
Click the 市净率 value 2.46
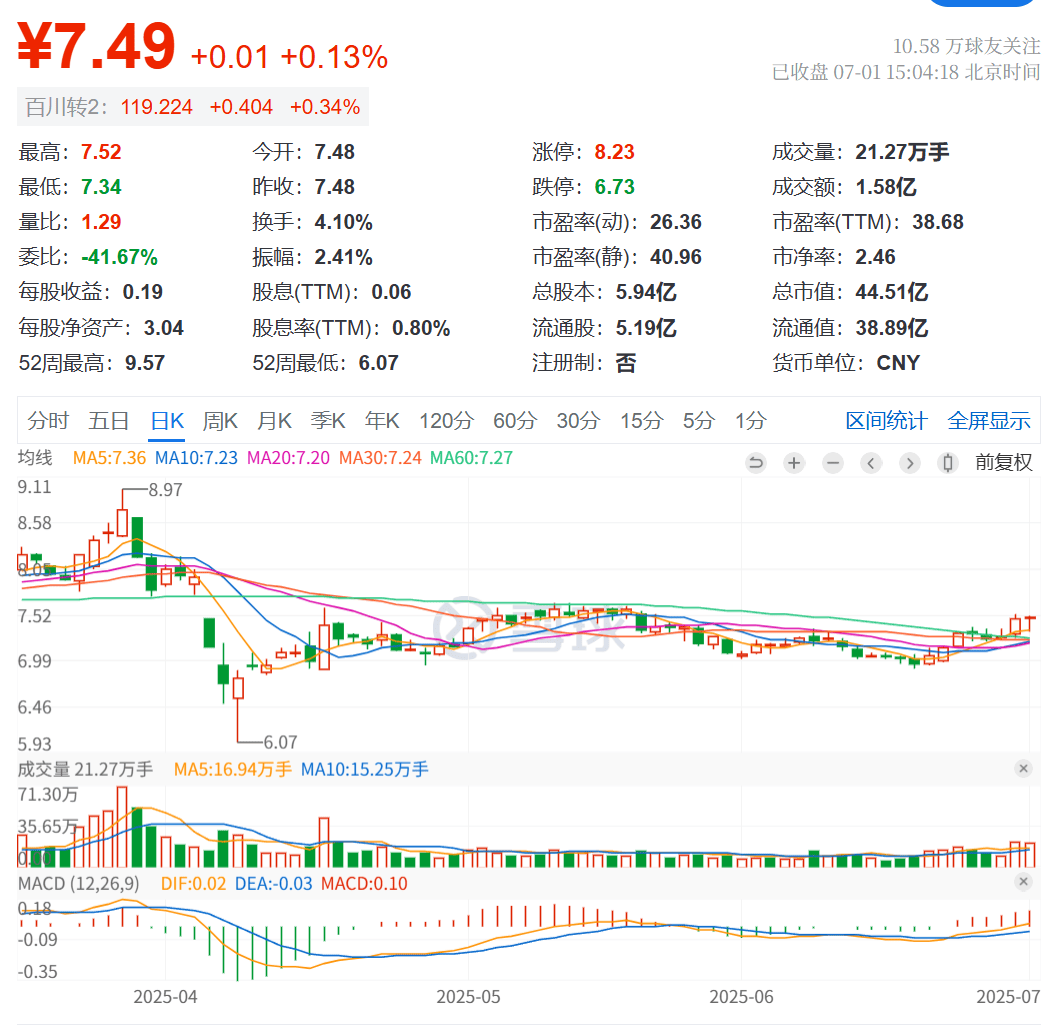pos(875,257)
